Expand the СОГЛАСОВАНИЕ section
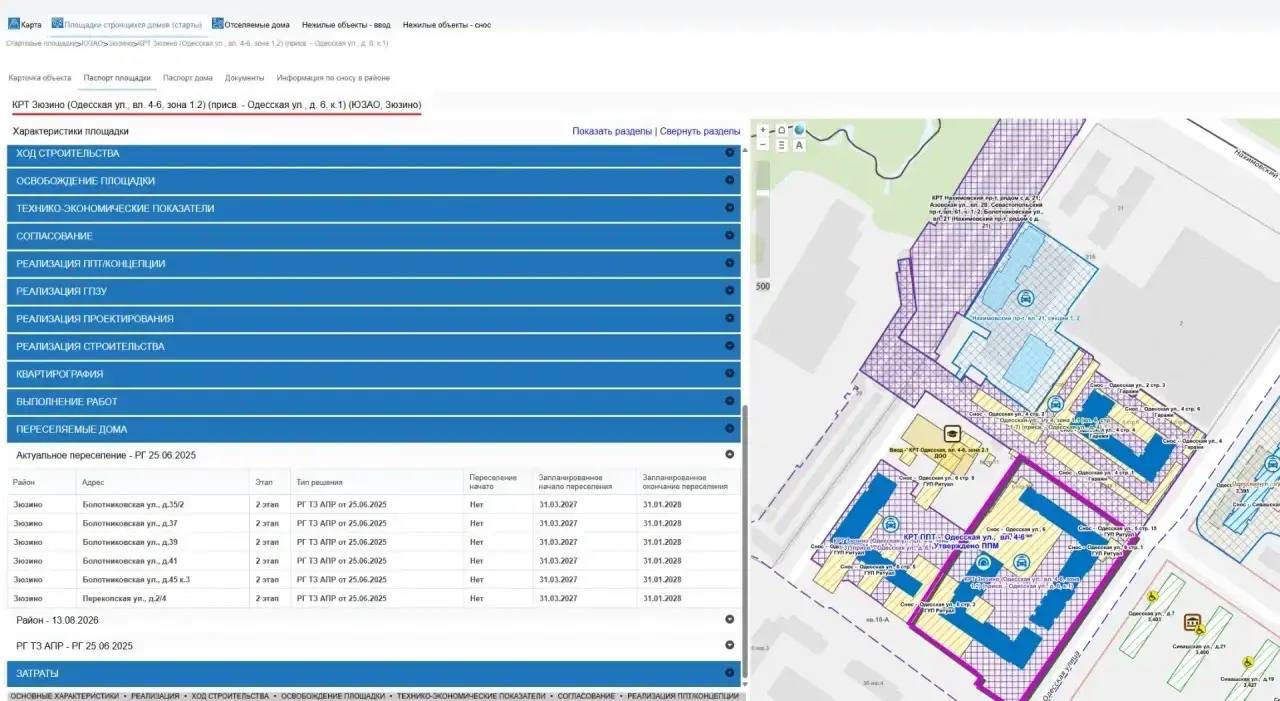Viewport: 1280px width, 701px height. 374,236
